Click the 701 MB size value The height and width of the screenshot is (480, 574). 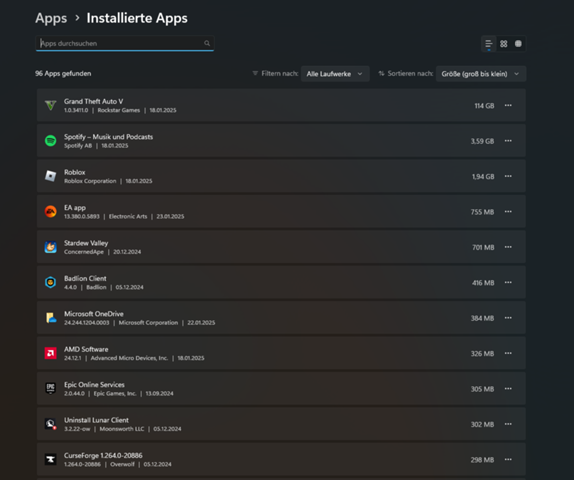coord(483,248)
